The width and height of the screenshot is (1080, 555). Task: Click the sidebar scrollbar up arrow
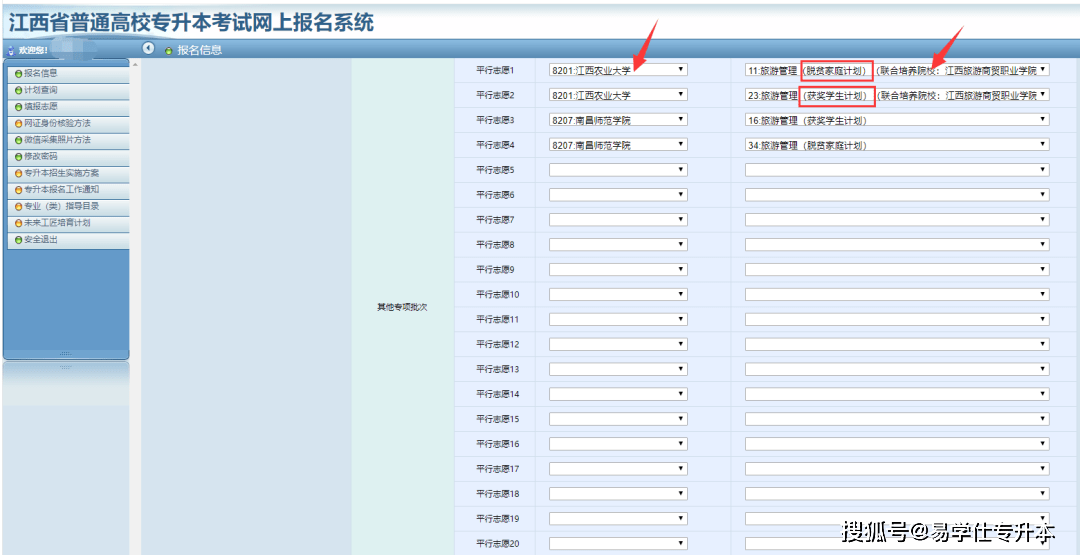tap(134, 65)
